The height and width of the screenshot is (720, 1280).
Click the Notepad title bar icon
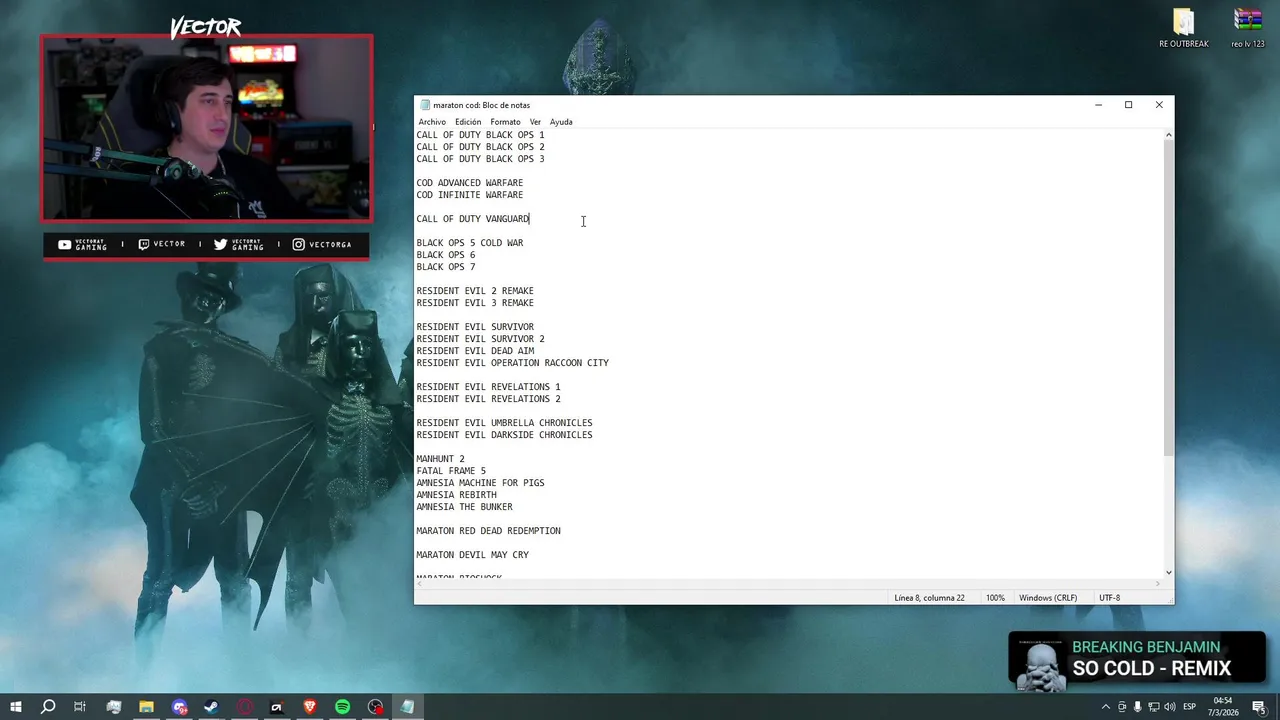(425, 105)
